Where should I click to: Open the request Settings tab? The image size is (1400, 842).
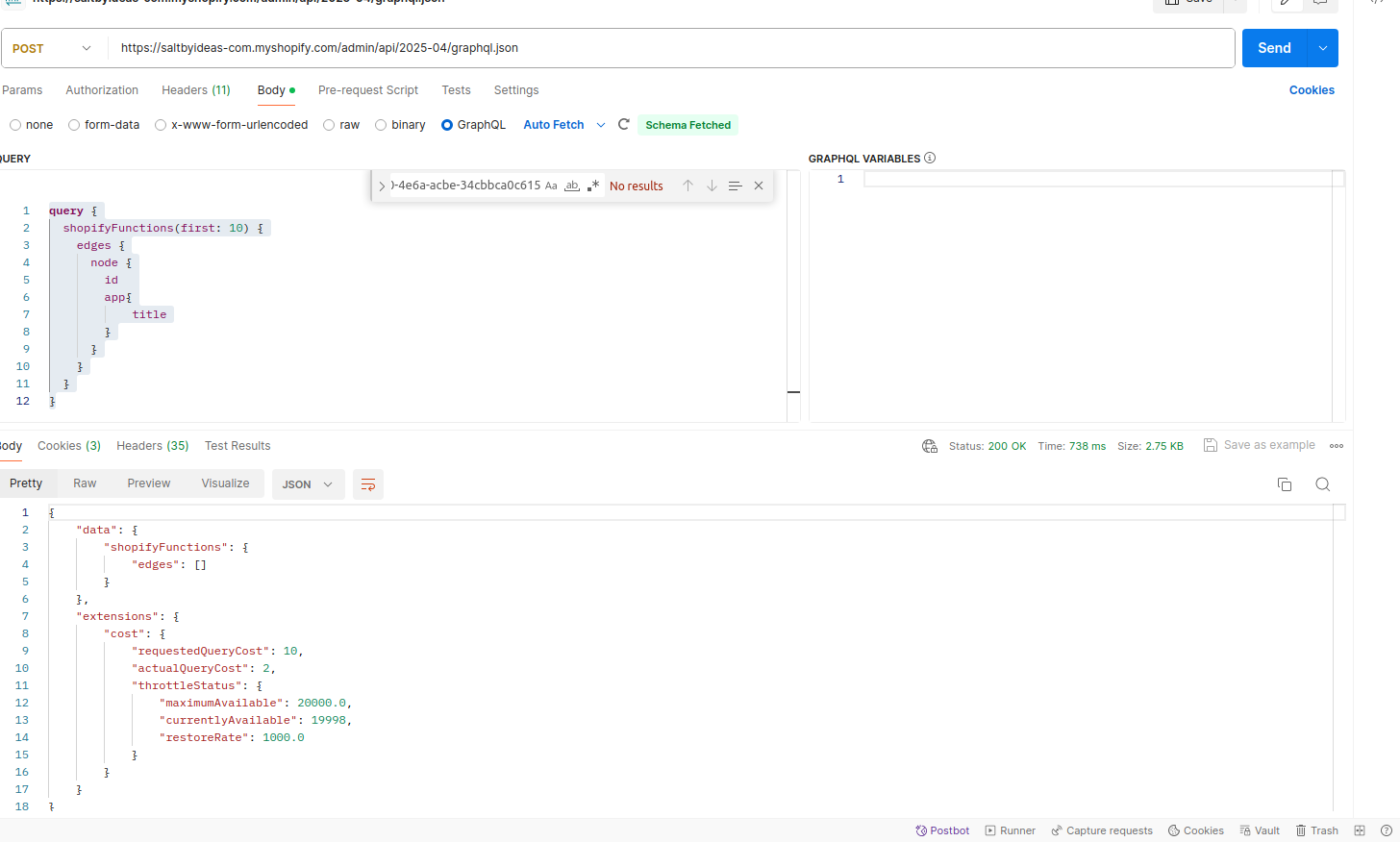click(x=516, y=90)
